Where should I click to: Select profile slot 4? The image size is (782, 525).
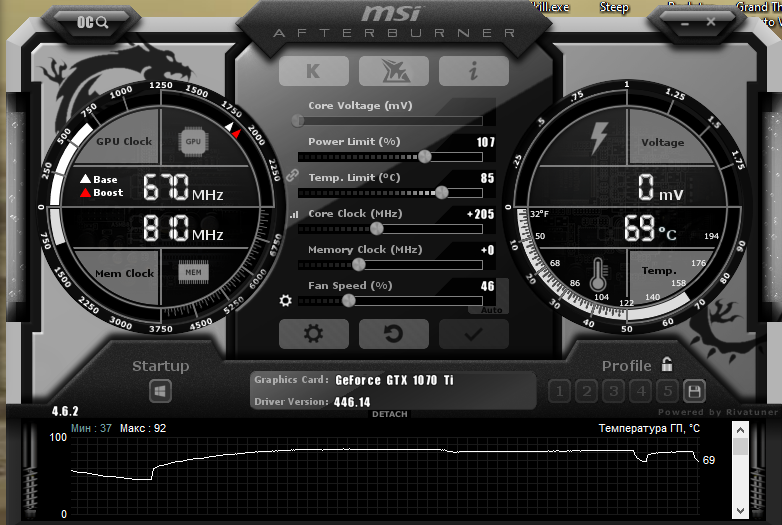[641, 391]
